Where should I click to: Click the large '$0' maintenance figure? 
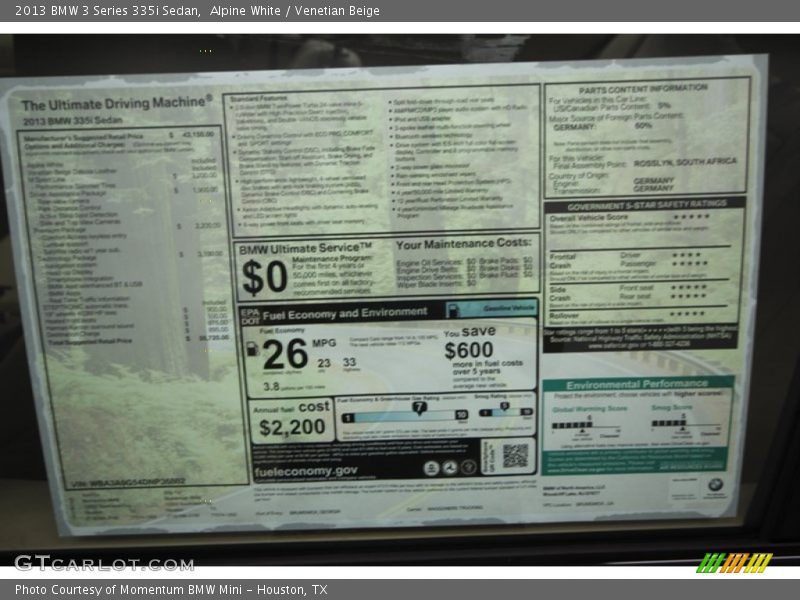click(x=264, y=277)
